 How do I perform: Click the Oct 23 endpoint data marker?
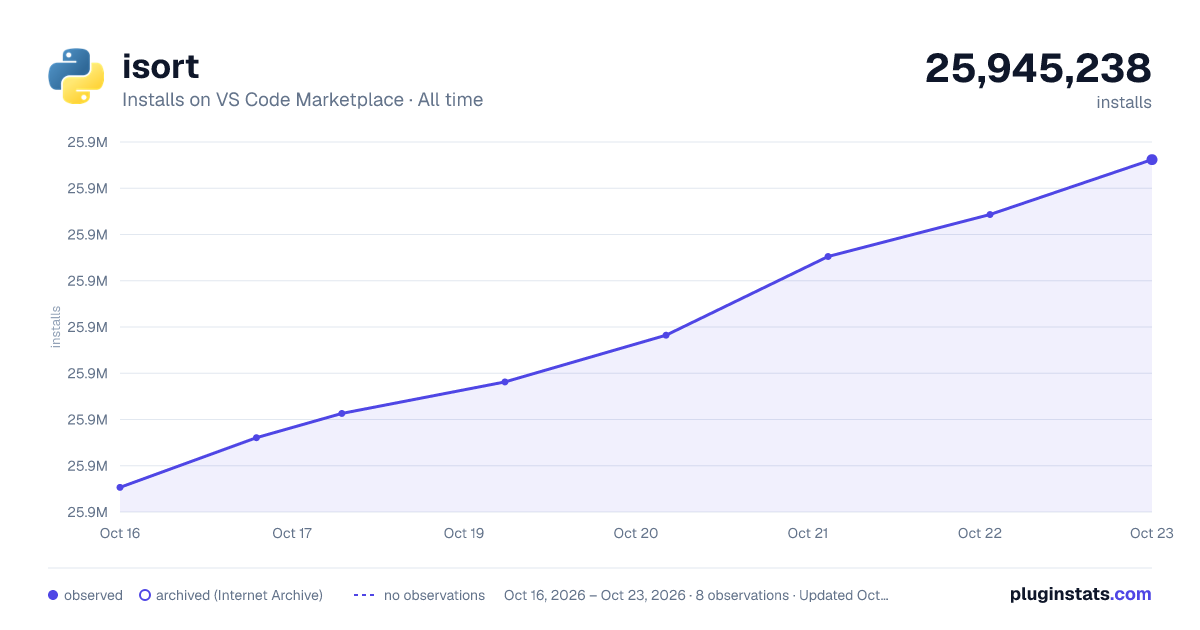tap(1152, 160)
